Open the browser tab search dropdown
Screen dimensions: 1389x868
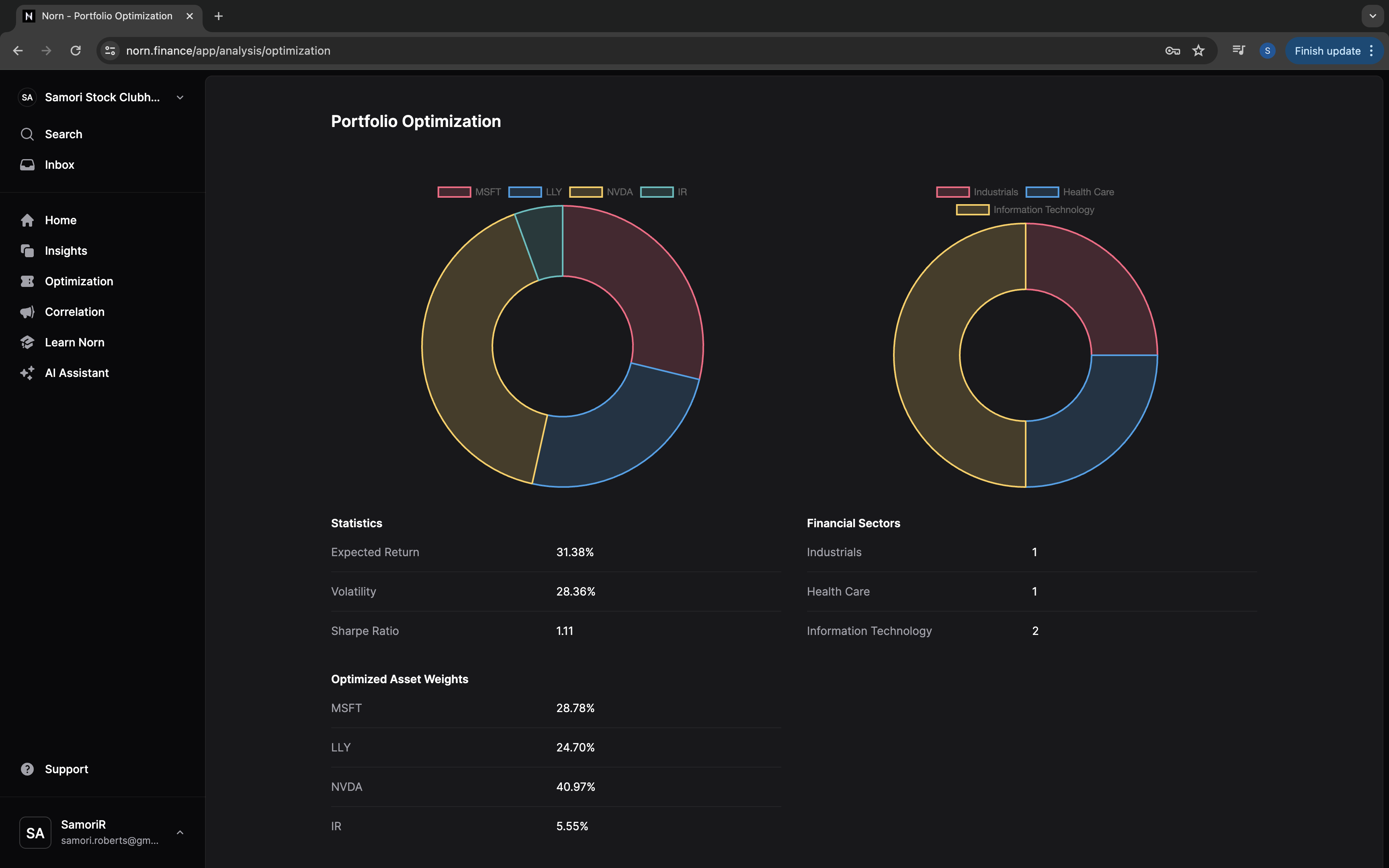point(1373,16)
